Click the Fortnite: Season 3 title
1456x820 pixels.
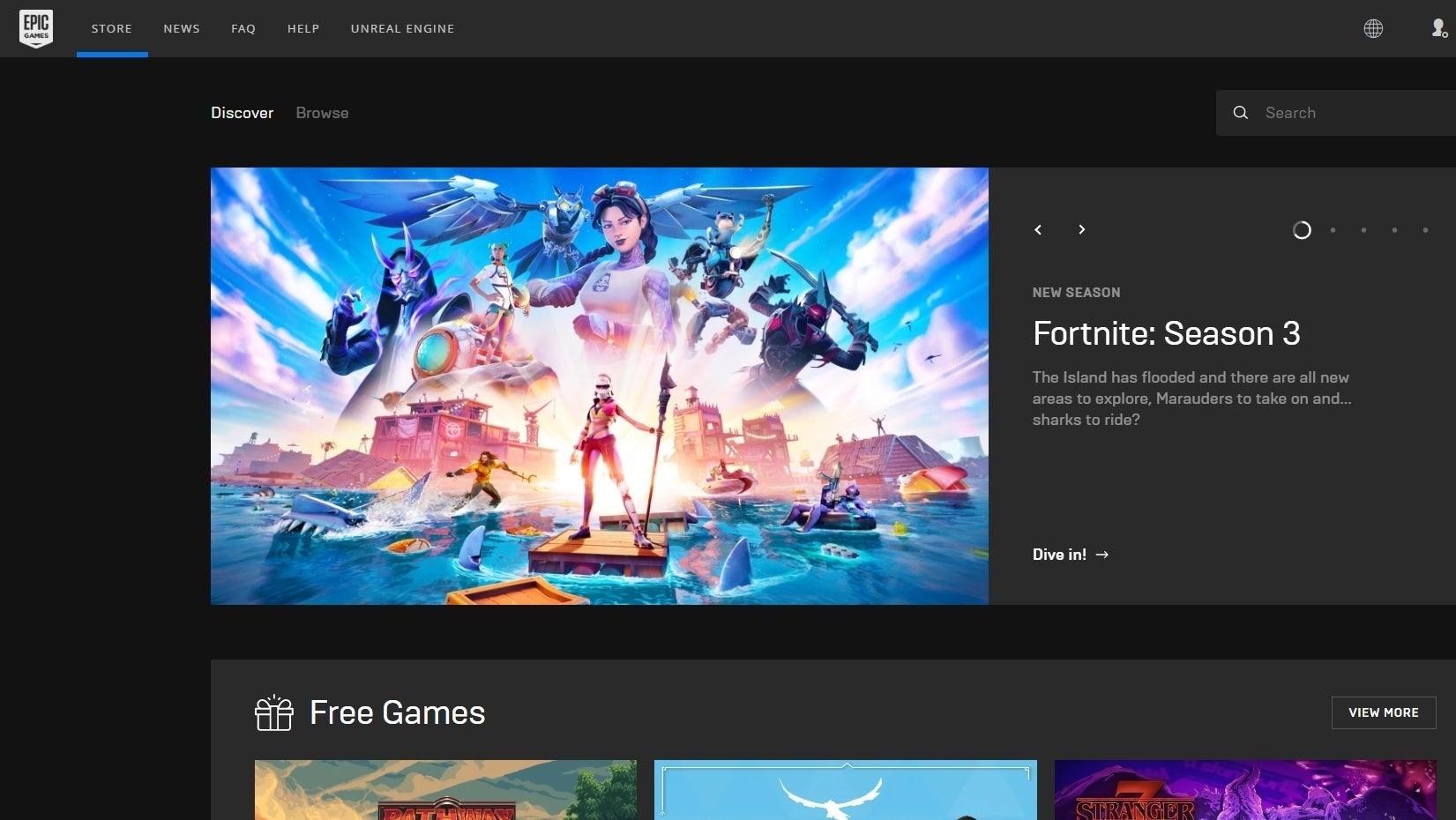tap(1167, 333)
